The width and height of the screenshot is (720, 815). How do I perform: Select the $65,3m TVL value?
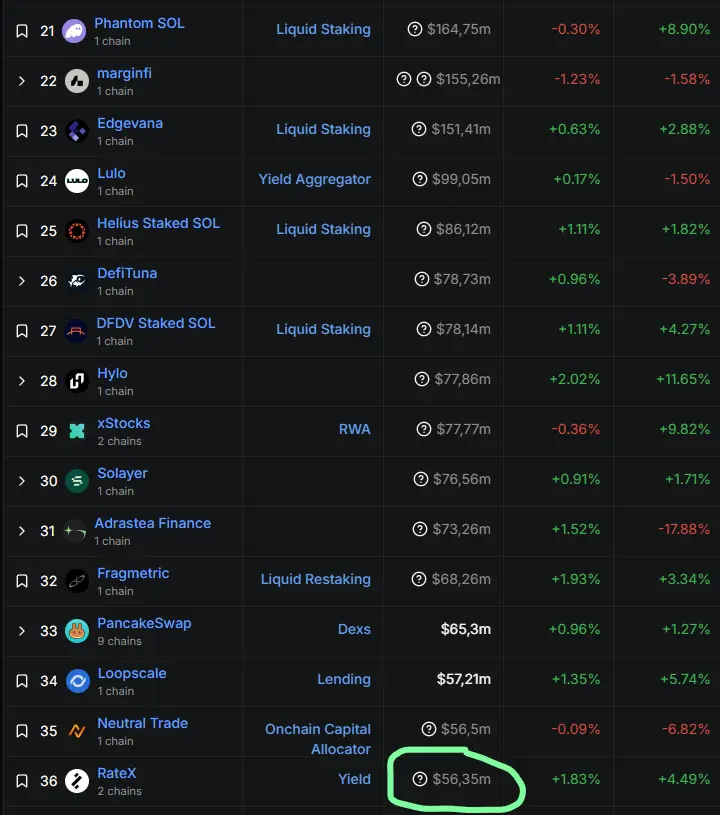click(466, 629)
